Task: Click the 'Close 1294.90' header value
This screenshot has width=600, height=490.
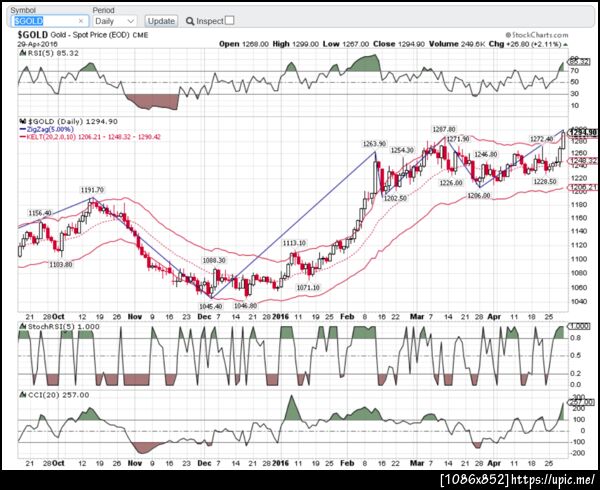Action: tap(399, 44)
